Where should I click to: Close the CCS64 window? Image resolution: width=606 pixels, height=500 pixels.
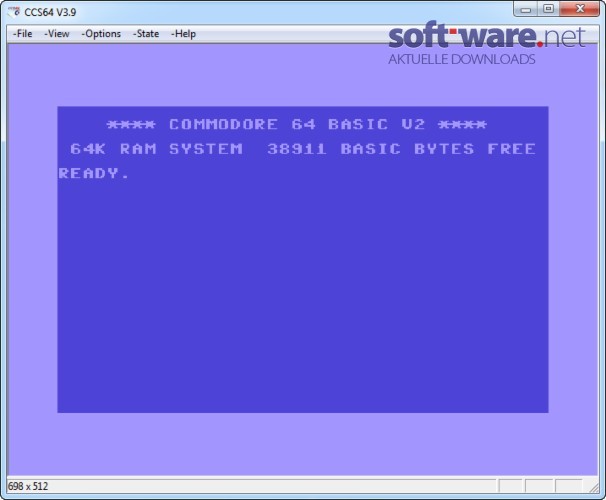pyautogui.click(x=580, y=9)
